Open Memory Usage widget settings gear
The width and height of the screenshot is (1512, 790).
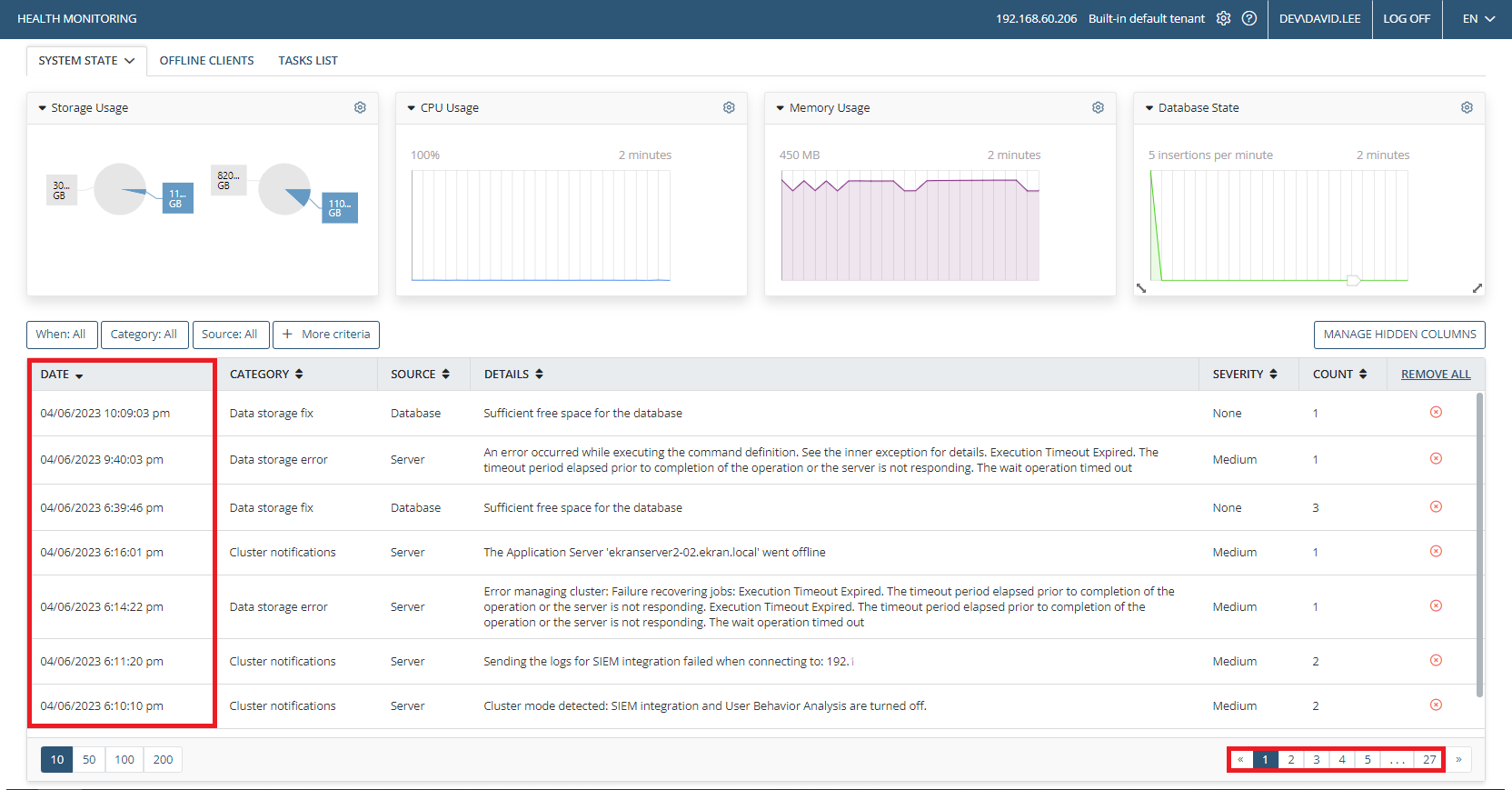click(1098, 107)
